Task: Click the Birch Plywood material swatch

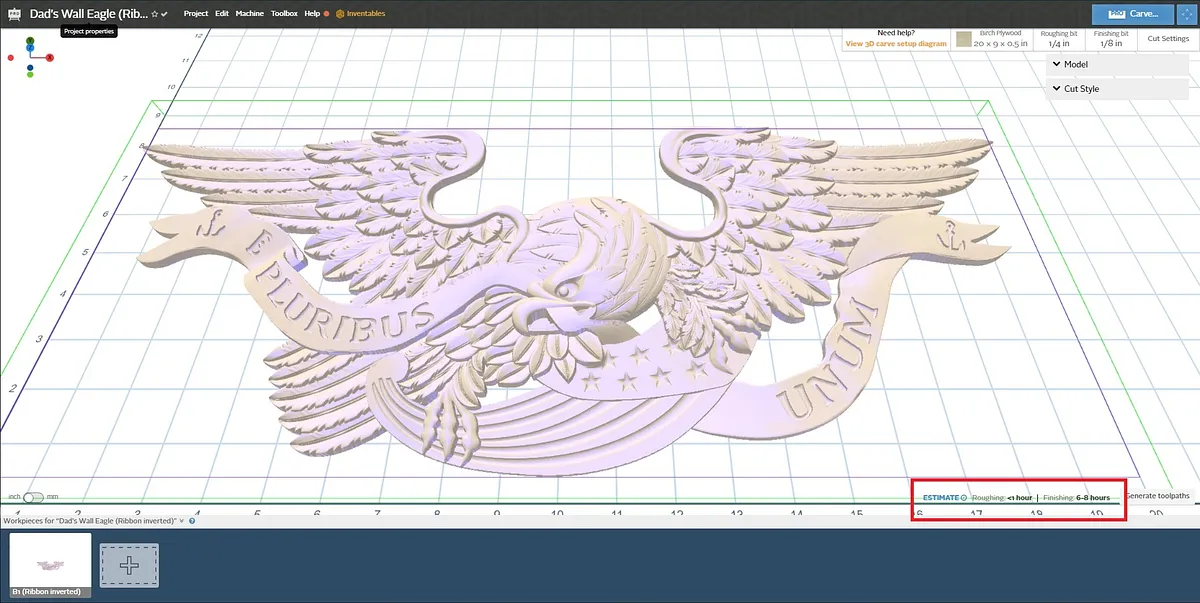Action: [x=964, y=39]
